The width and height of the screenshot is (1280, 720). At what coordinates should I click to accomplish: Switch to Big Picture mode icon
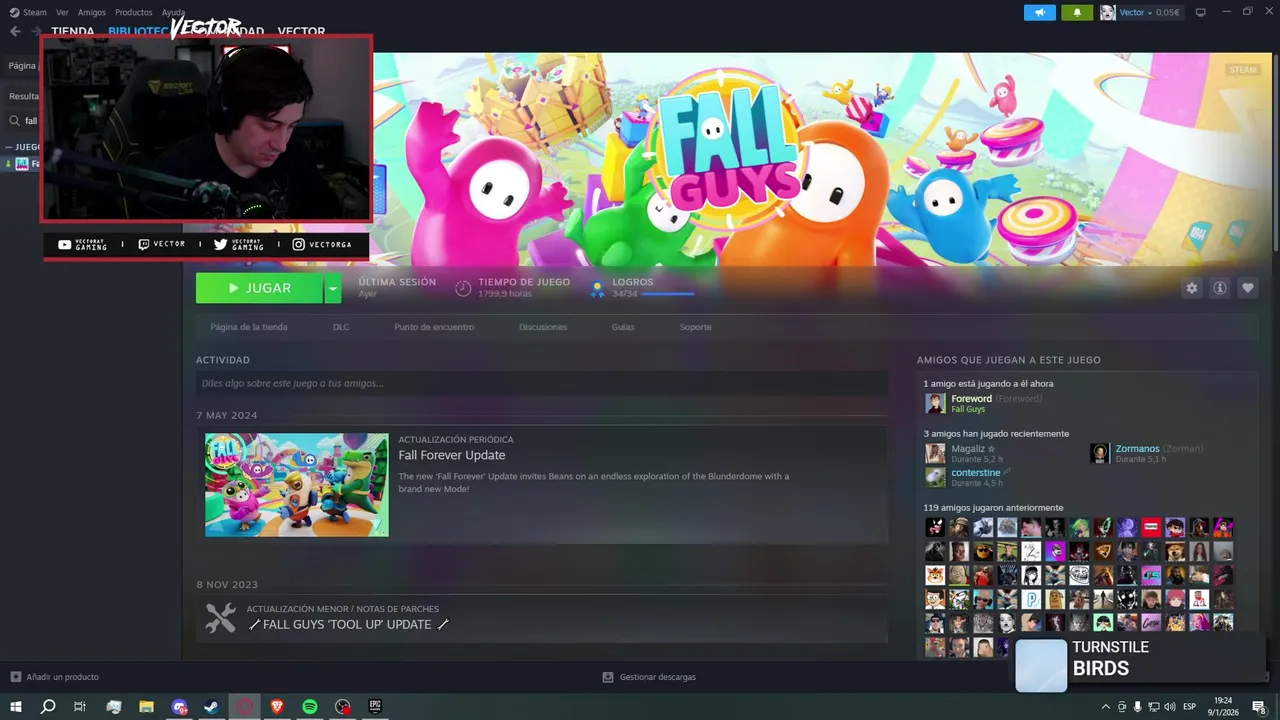(1201, 12)
